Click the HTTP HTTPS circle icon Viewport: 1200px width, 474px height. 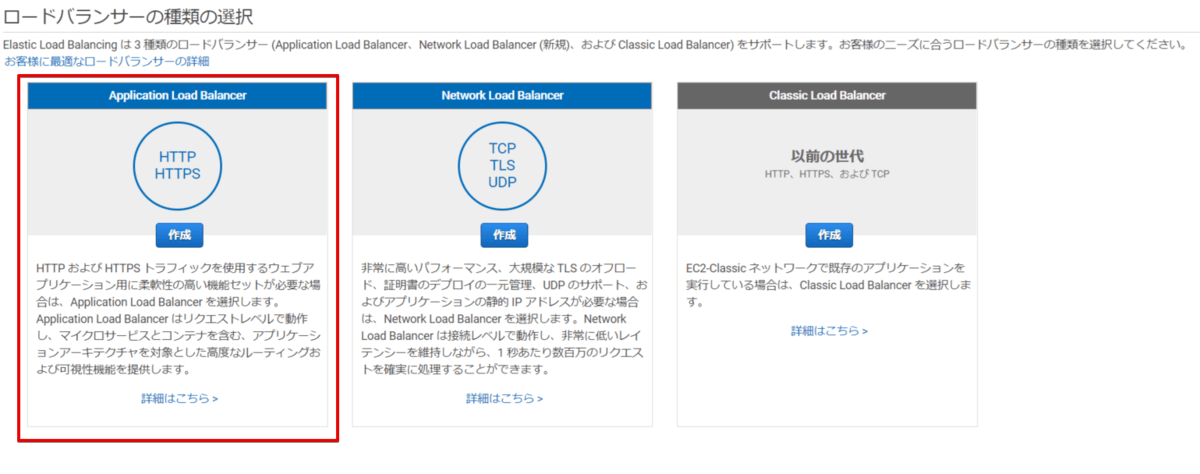pos(178,165)
